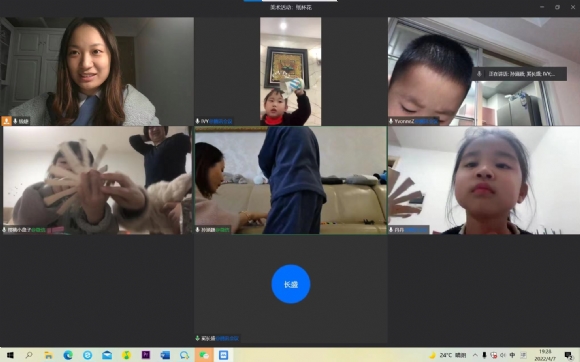Toggle the IME mode icon beside 中
580x362 pixels.
point(523,355)
